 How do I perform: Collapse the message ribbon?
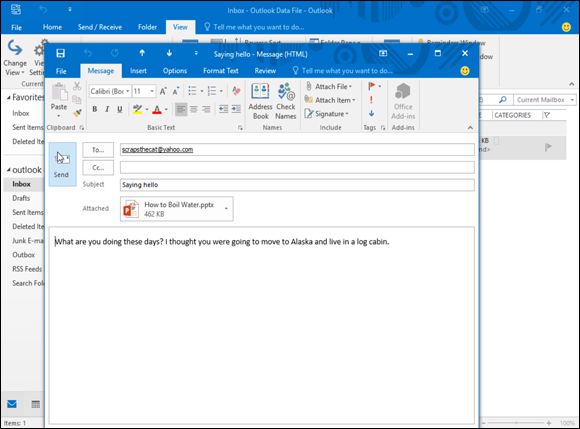pos(470,128)
